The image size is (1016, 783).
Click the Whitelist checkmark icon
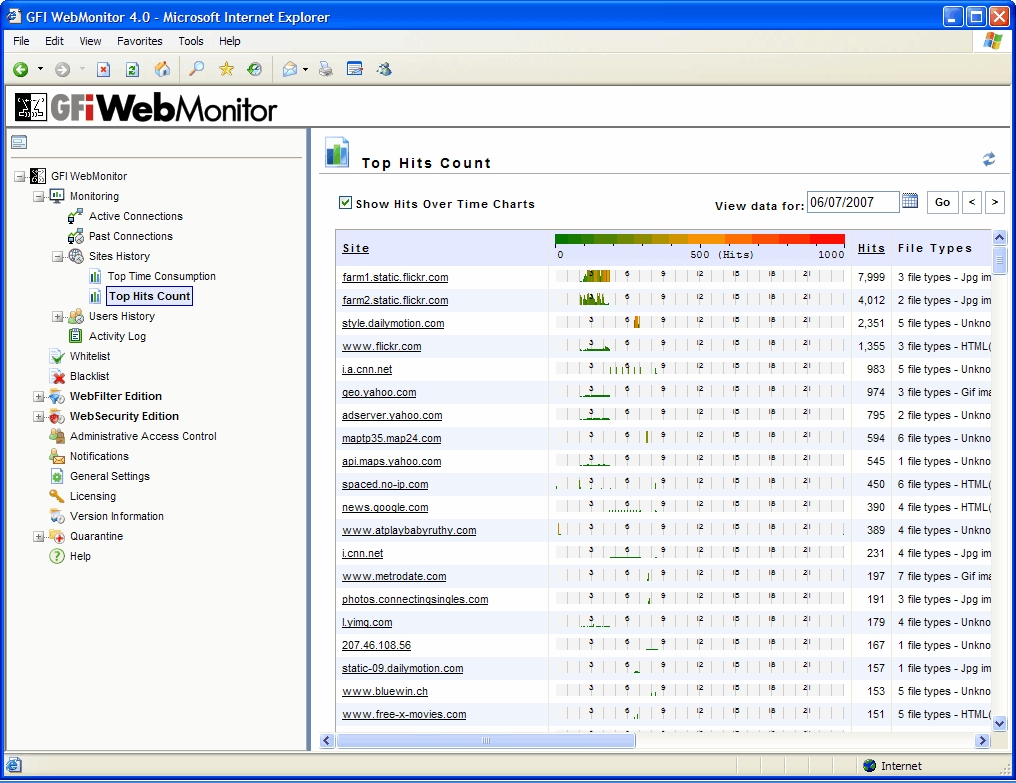[57, 356]
